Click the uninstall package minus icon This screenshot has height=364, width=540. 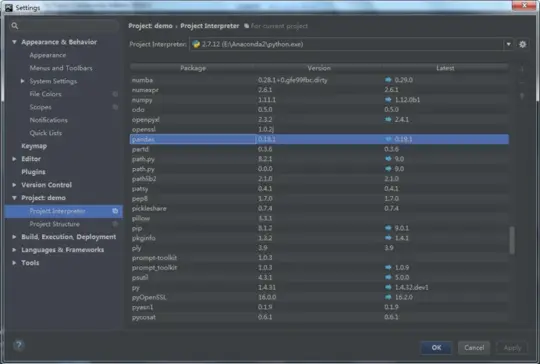(x=522, y=83)
